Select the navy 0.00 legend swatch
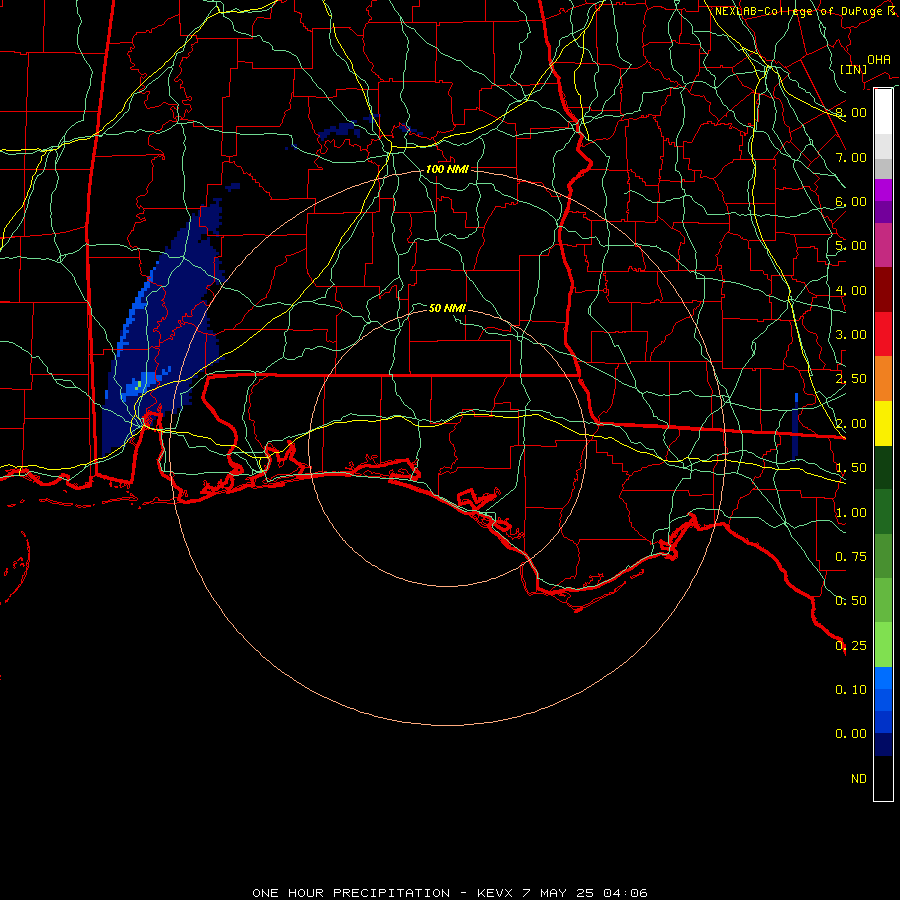The width and height of the screenshot is (900, 900). 883,744
